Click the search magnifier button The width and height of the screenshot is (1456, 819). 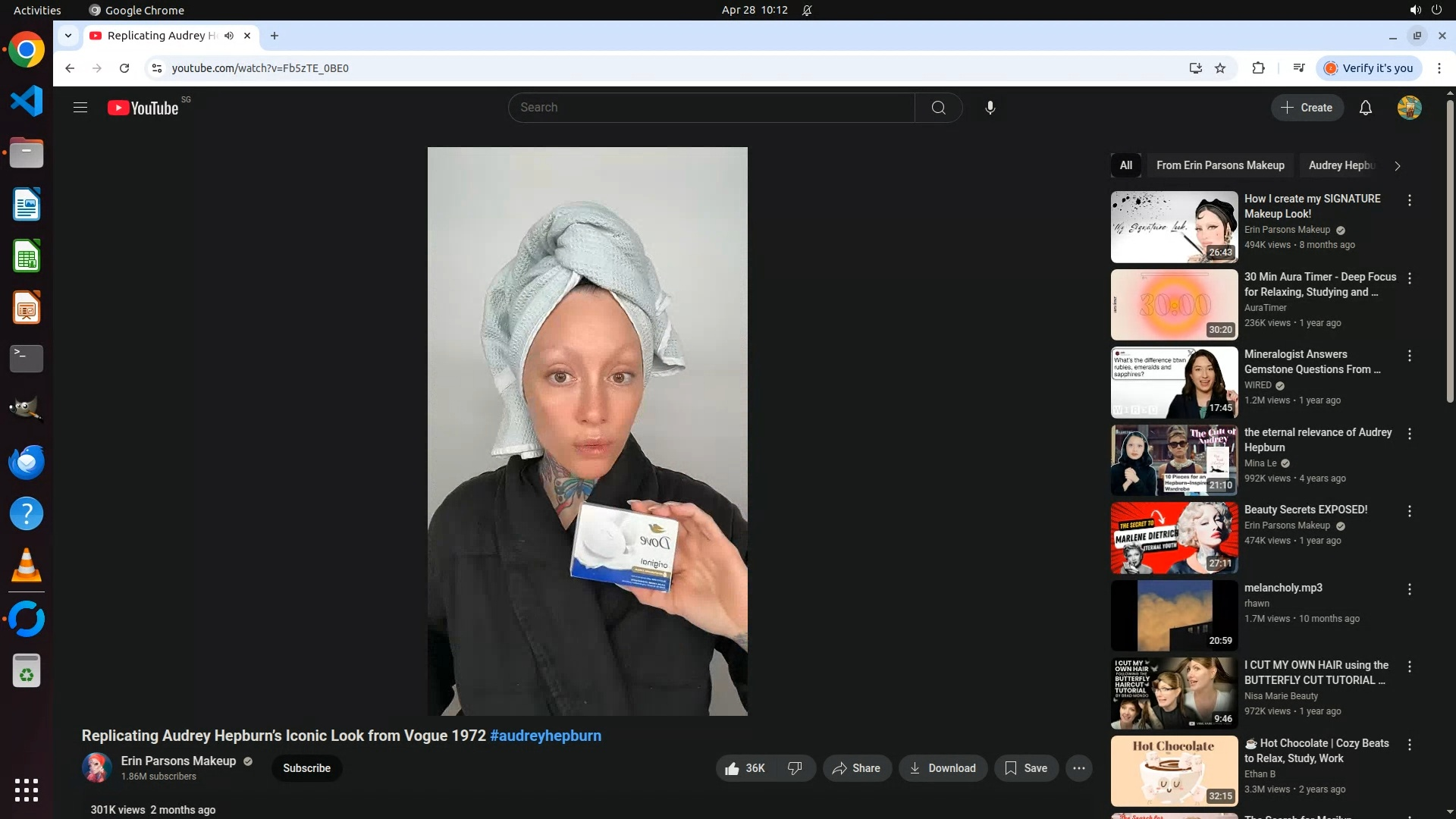coord(938,108)
